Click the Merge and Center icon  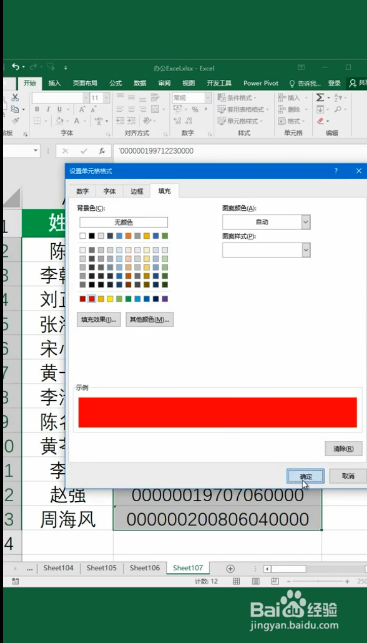pos(155,109)
